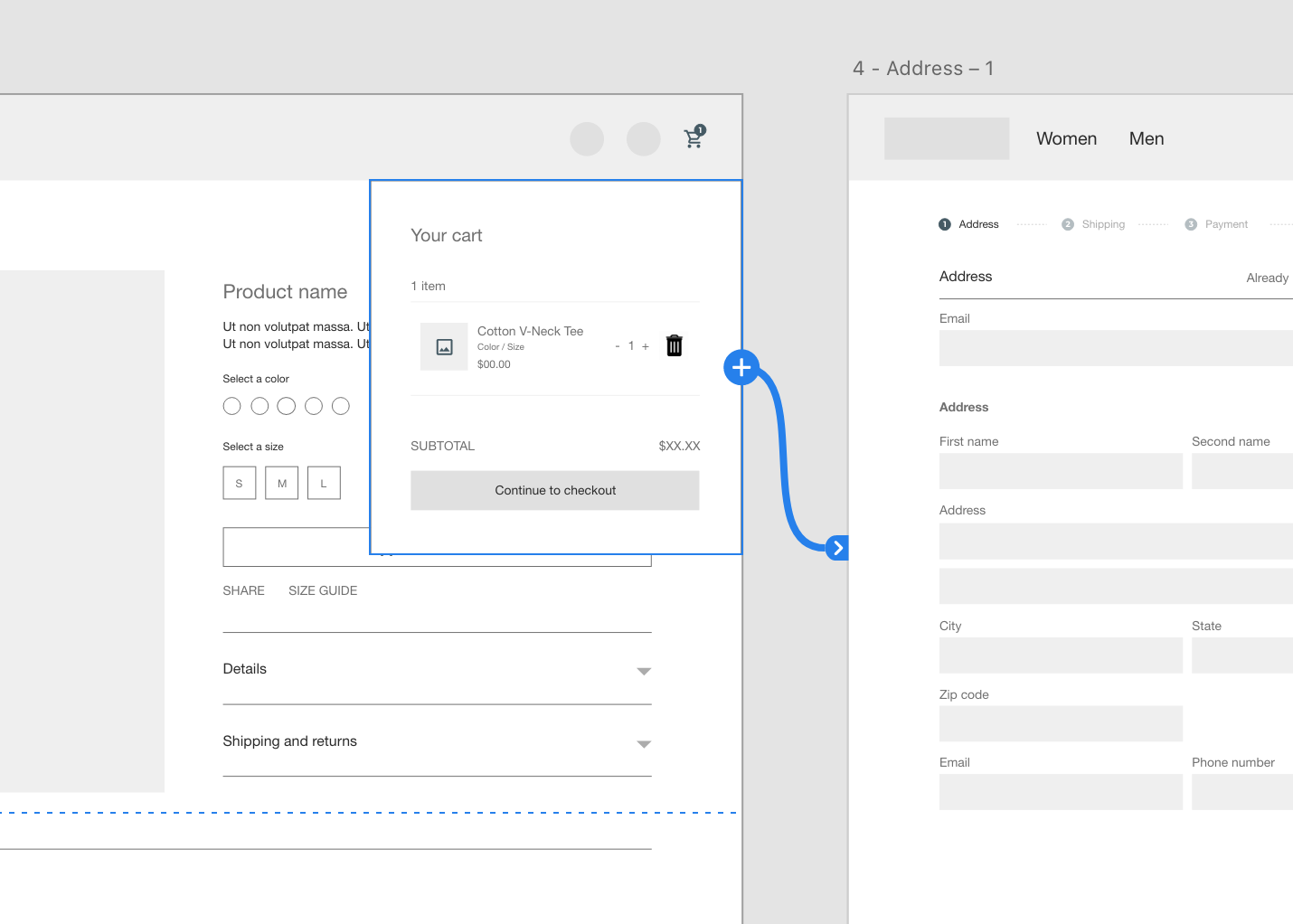Decrease cart item quantity with minus sign

click(618, 346)
